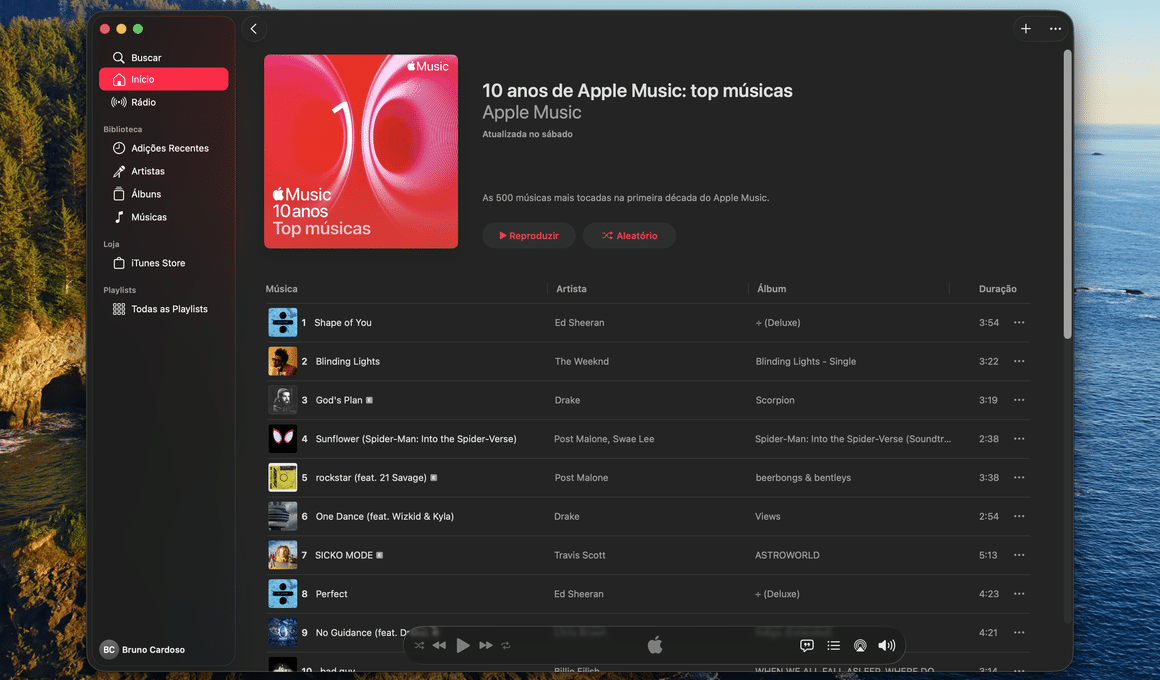Toggle shuffle in the playback bar
This screenshot has height=680, width=1160.
(x=419, y=645)
